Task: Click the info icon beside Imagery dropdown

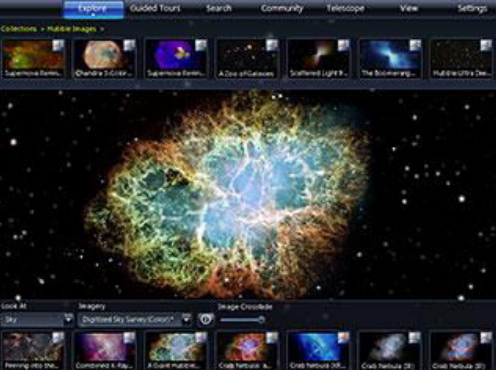Action: (x=206, y=319)
